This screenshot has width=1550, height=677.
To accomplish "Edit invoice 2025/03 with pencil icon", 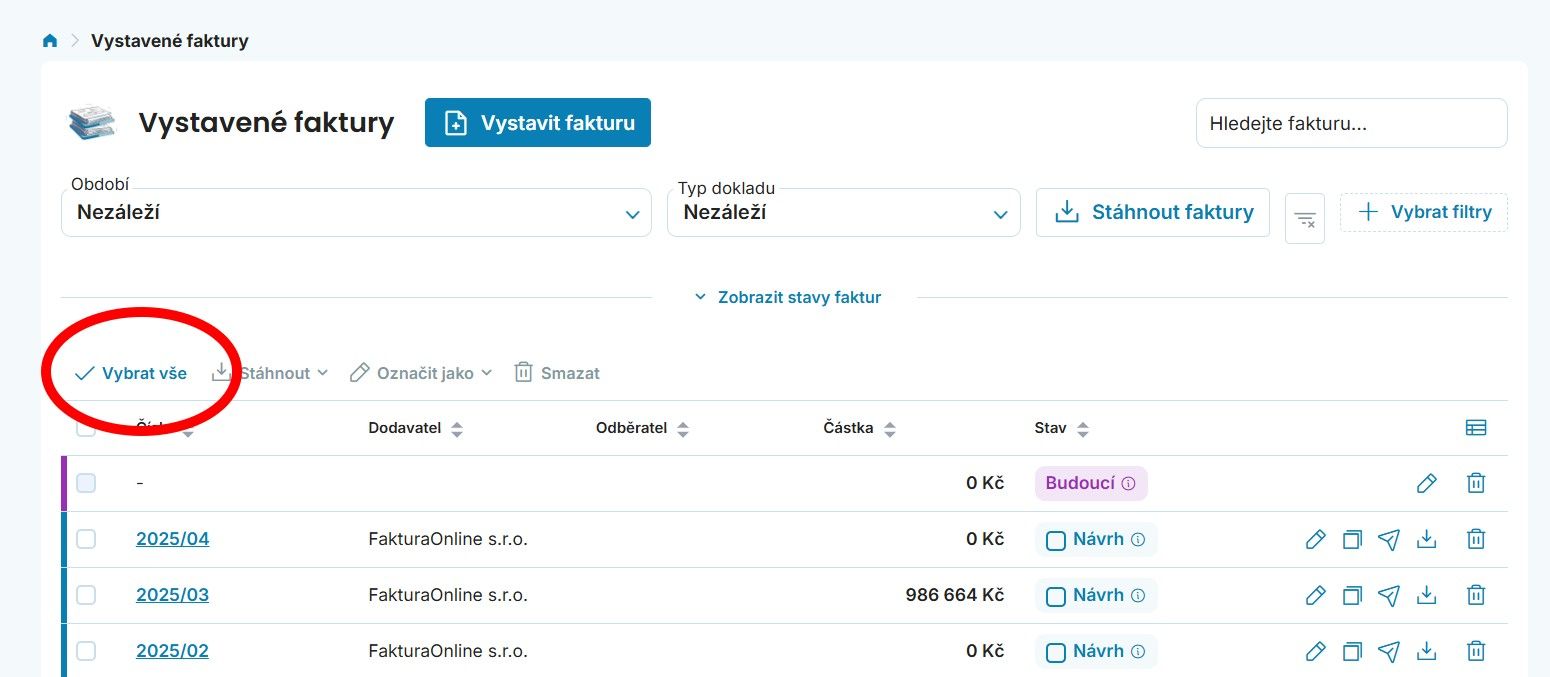I will pos(1316,595).
